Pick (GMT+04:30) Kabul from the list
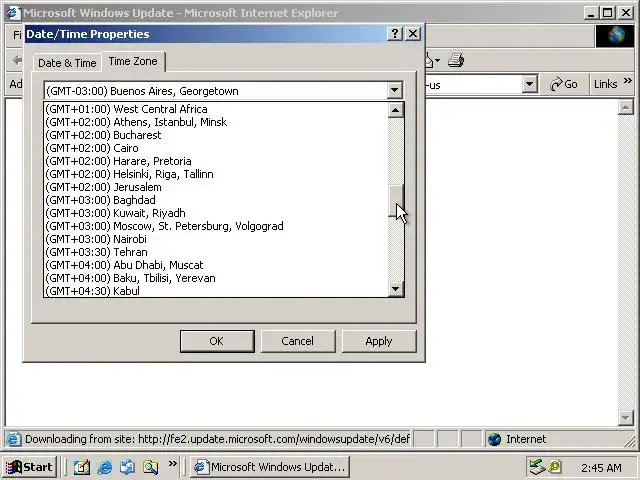 tap(216, 291)
